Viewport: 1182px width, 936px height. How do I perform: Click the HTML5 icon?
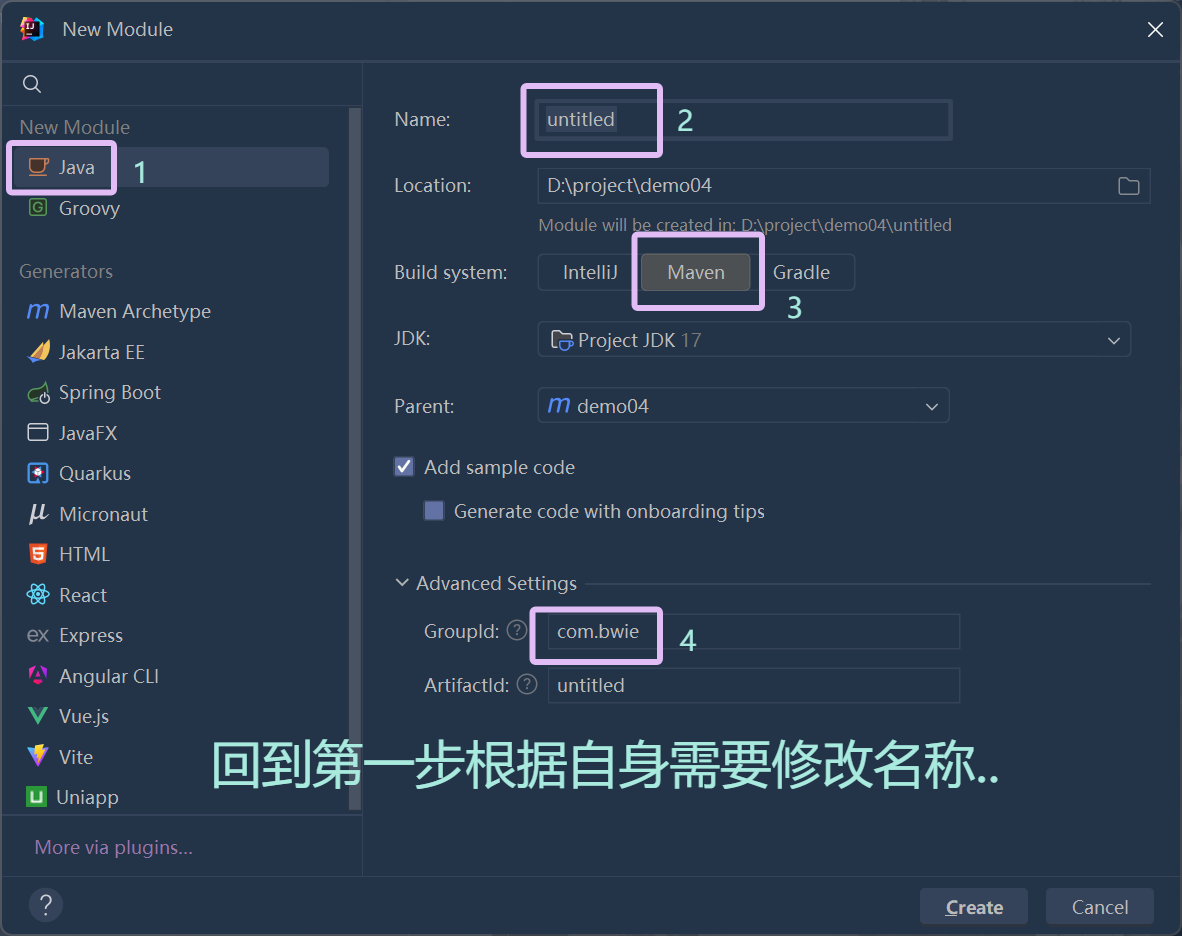38,554
